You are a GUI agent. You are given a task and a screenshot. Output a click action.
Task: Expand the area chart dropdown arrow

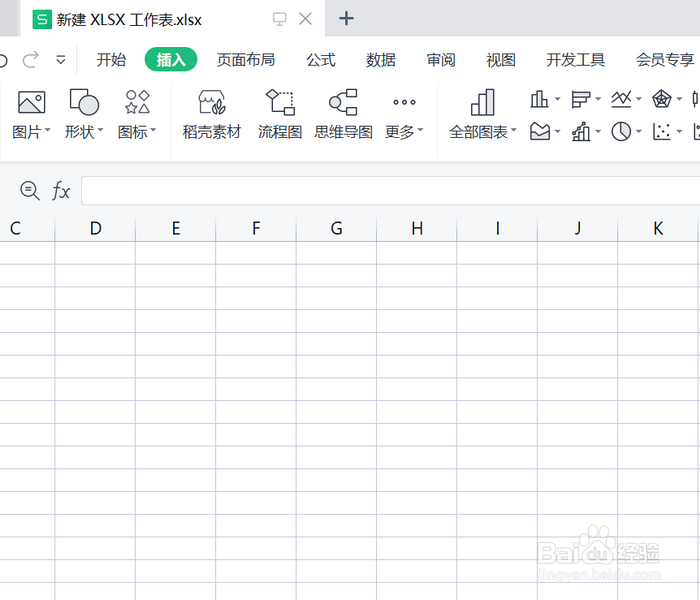tap(557, 132)
